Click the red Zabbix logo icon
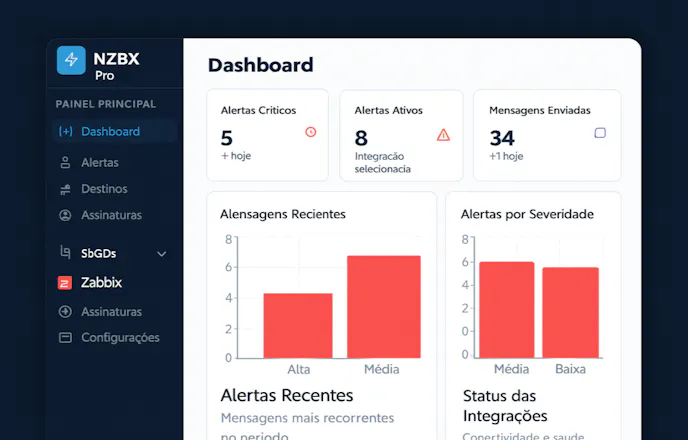This screenshot has height=440, width=688. point(65,283)
